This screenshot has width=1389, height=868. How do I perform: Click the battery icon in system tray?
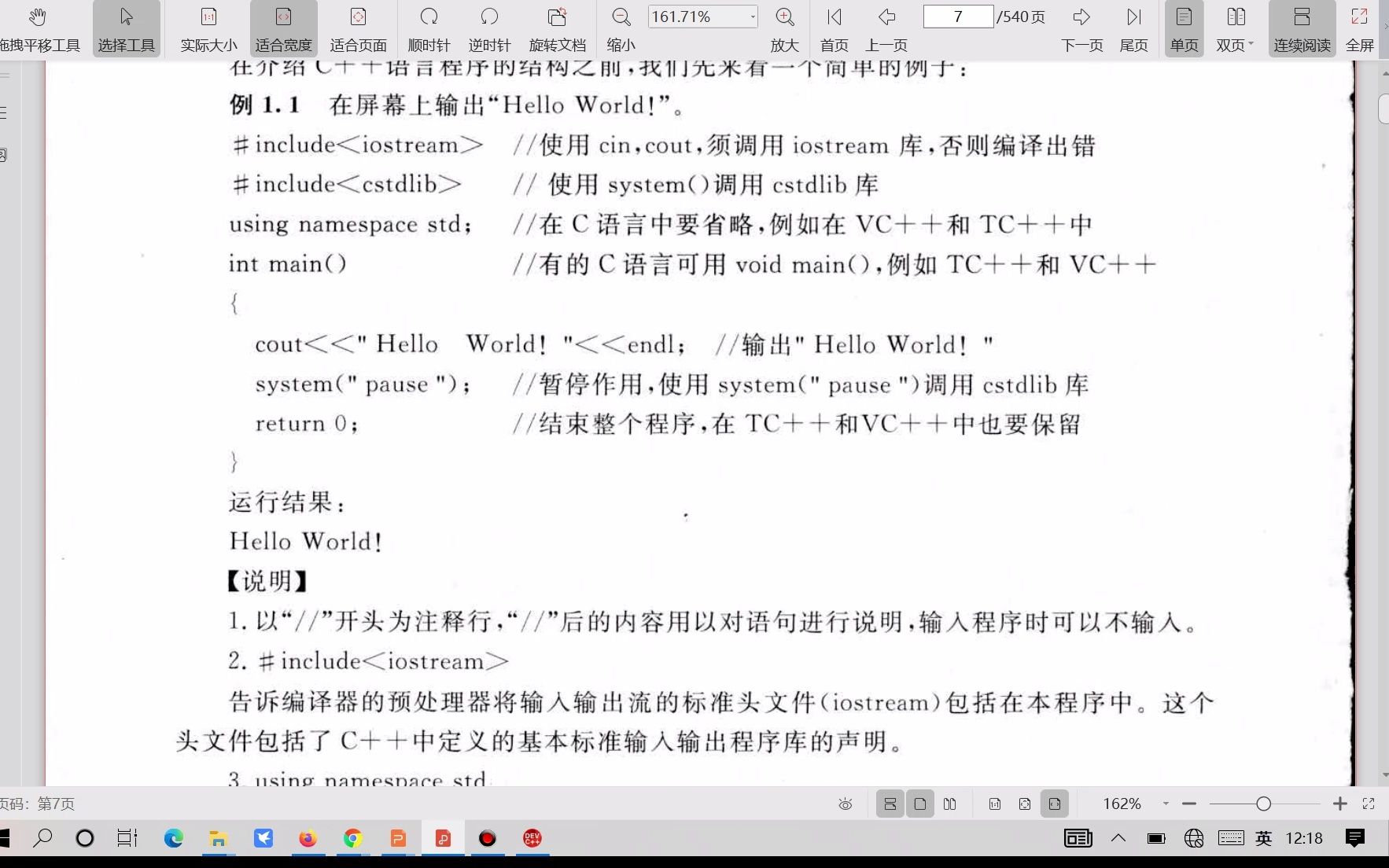(1156, 838)
